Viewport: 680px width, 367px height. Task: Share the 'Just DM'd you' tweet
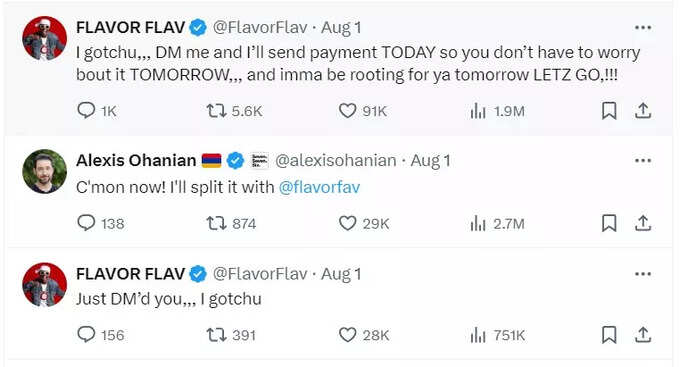[x=643, y=334]
